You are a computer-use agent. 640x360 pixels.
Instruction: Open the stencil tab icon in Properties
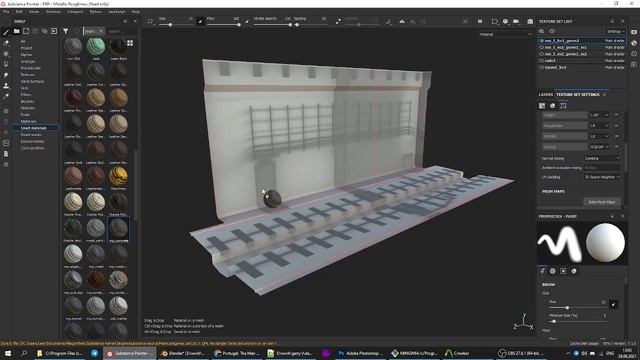click(x=563, y=271)
